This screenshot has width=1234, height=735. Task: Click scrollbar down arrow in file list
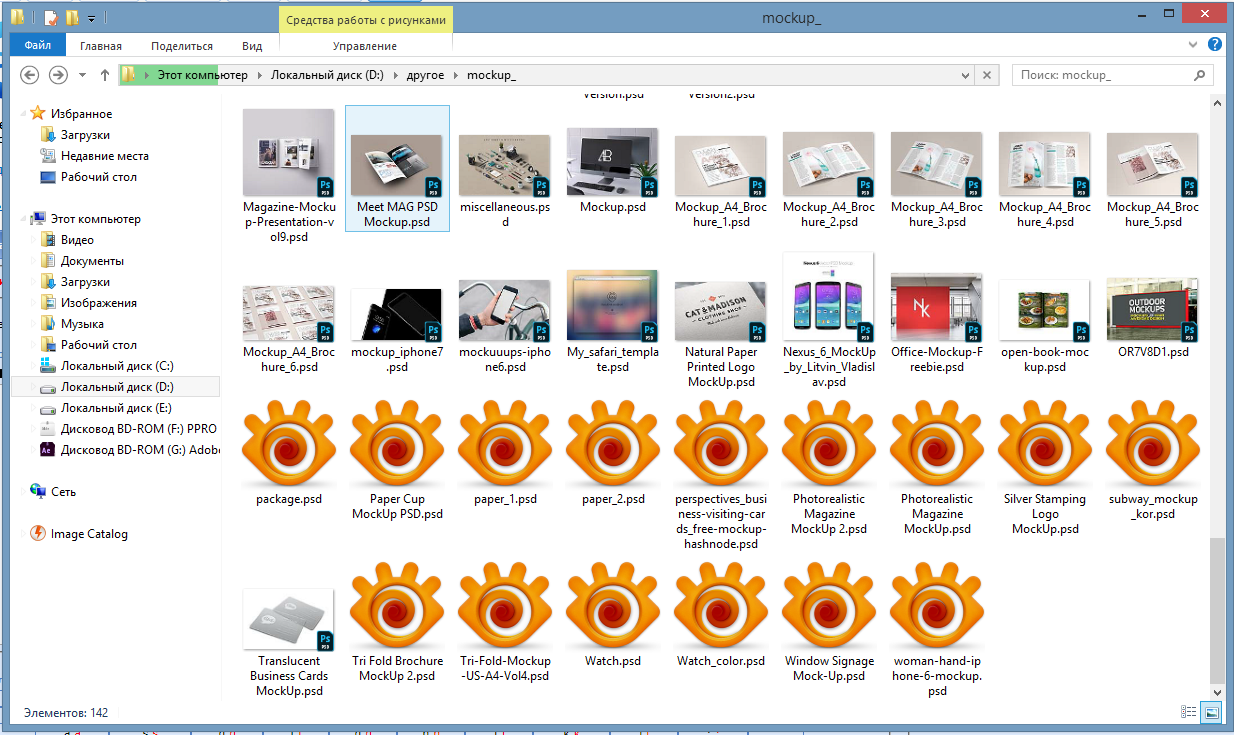coord(1217,692)
